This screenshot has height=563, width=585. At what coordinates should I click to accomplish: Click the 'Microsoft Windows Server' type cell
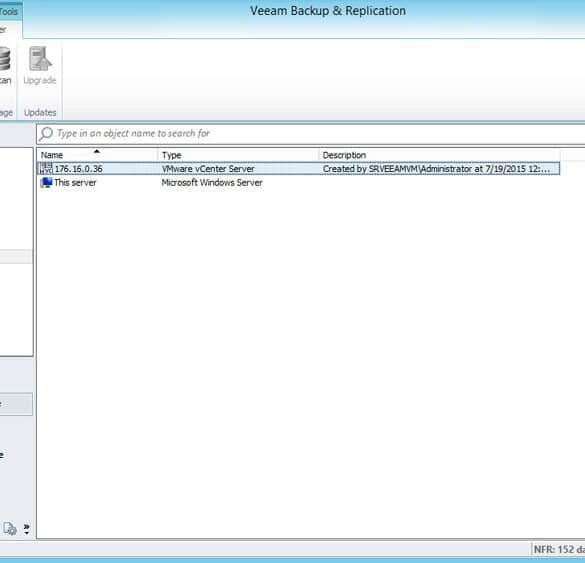click(212, 182)
